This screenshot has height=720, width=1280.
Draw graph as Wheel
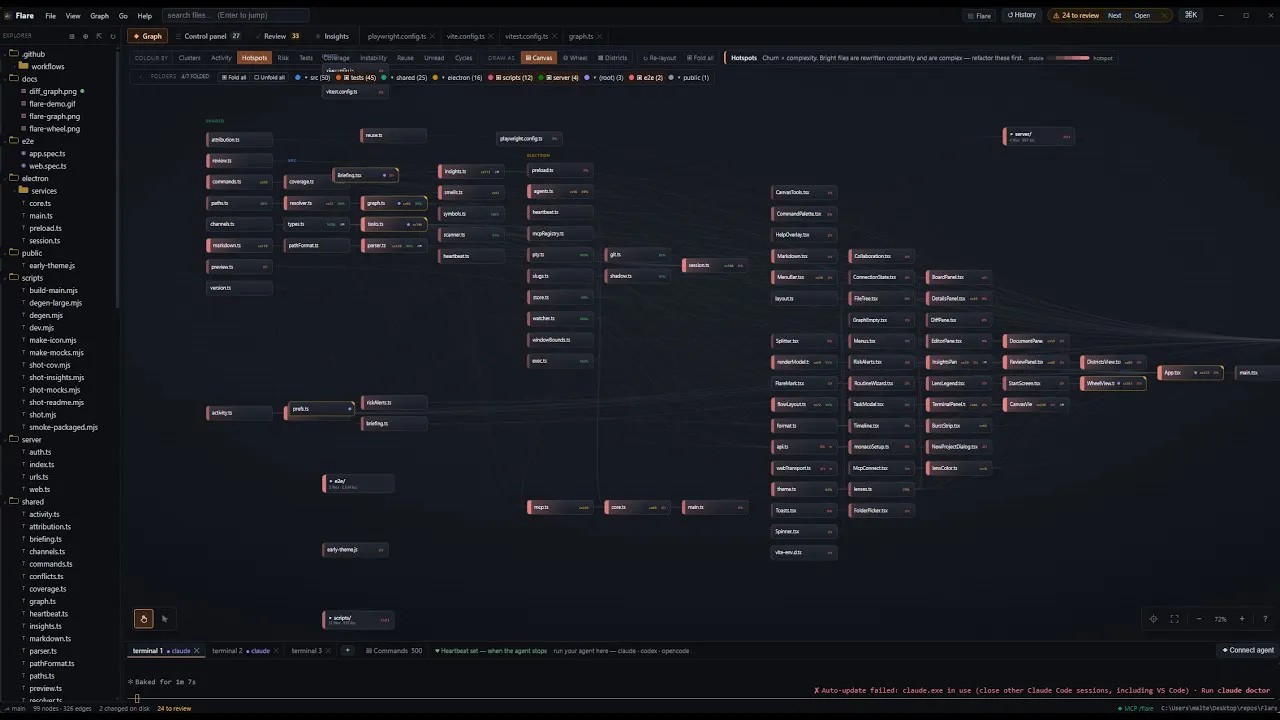tap(575, 58)
